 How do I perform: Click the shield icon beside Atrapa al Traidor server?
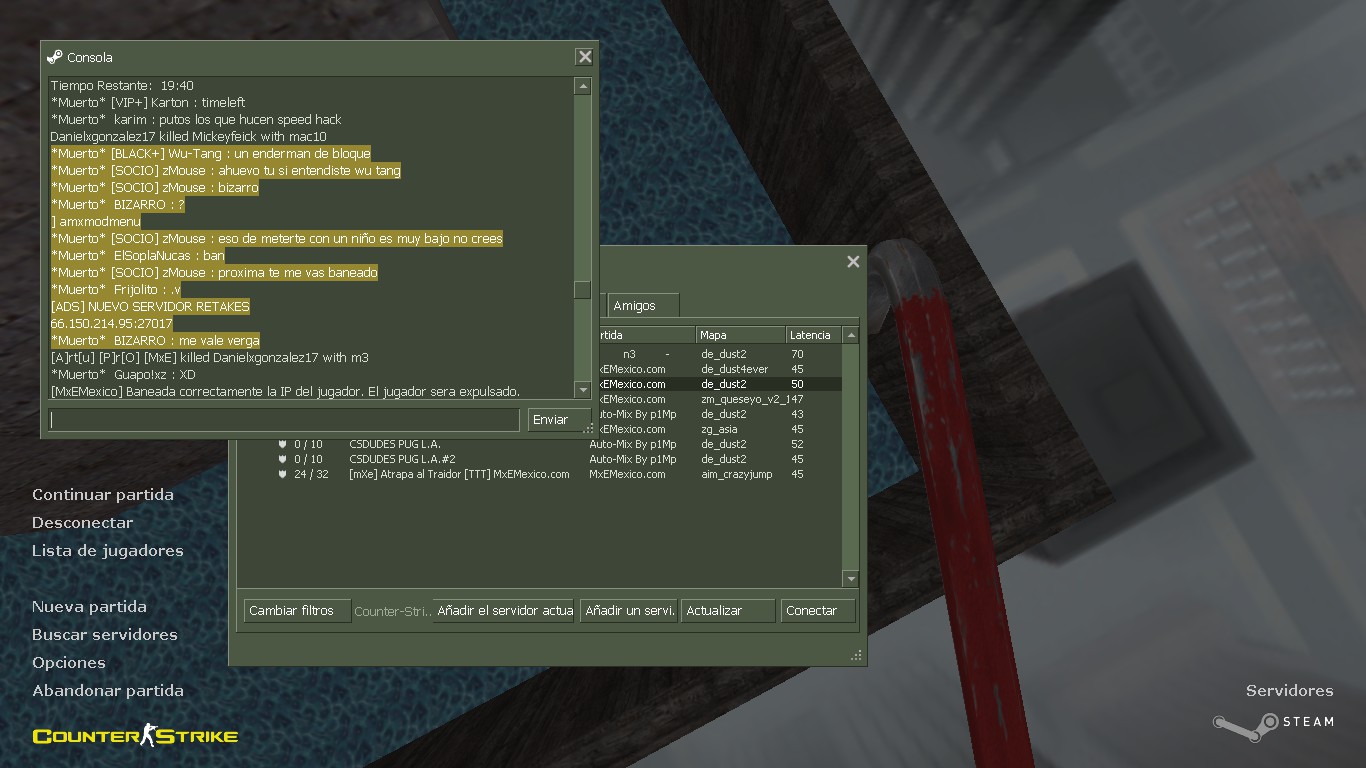[283, 474]
